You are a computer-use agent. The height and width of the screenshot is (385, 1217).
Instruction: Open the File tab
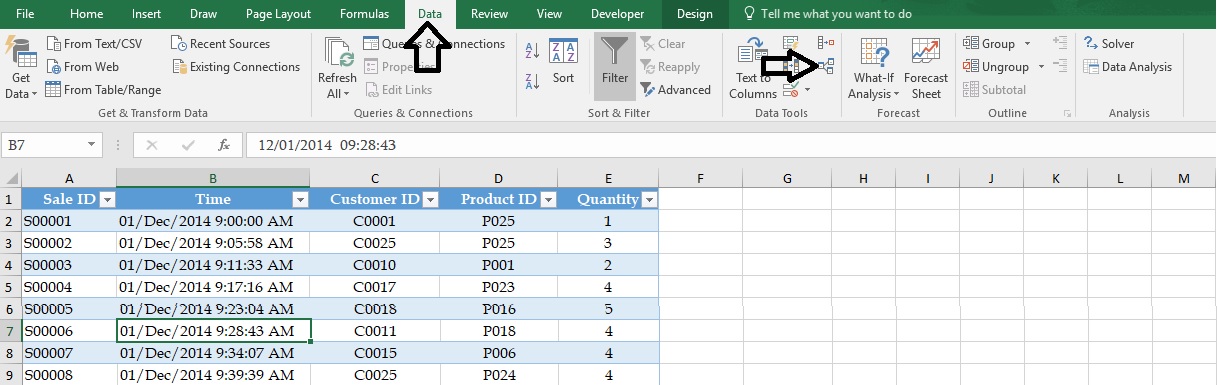(x=26, y=14)
